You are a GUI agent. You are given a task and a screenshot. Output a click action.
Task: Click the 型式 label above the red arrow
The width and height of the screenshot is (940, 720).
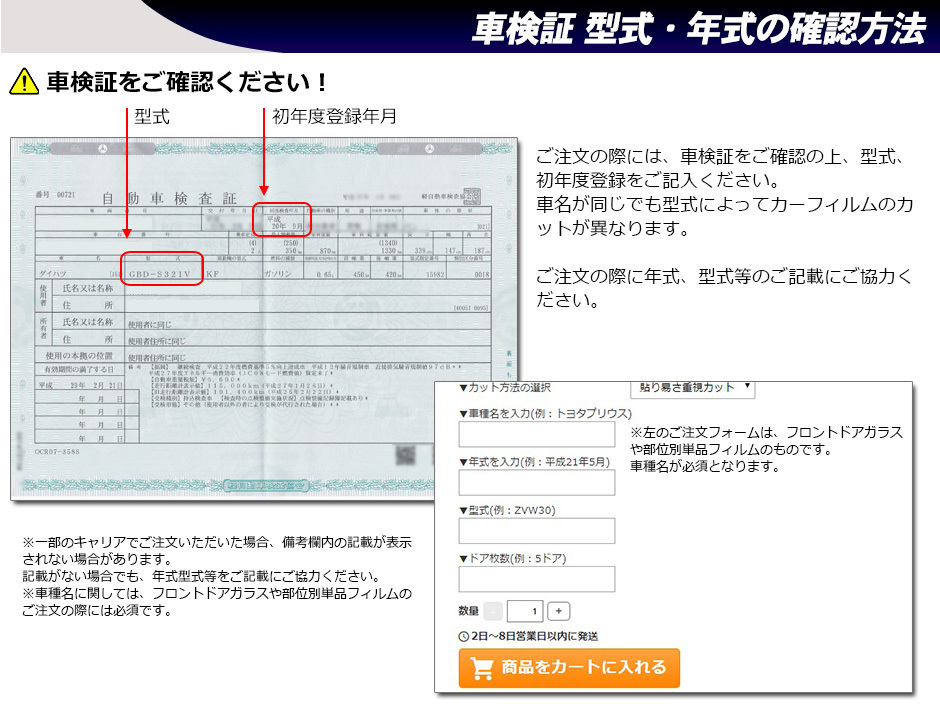[x=152, y=117]
